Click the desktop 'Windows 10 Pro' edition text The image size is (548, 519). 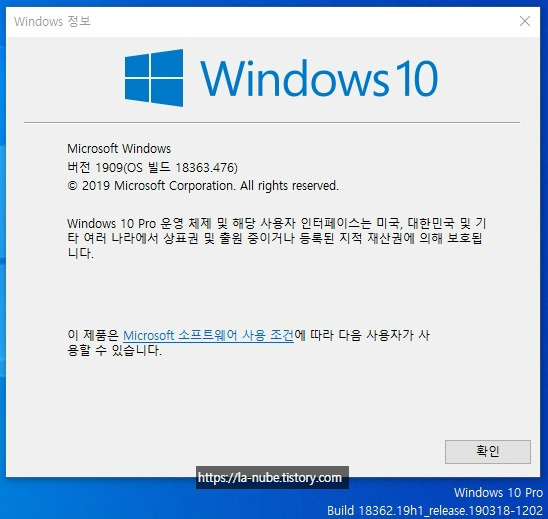click(498, 493)
